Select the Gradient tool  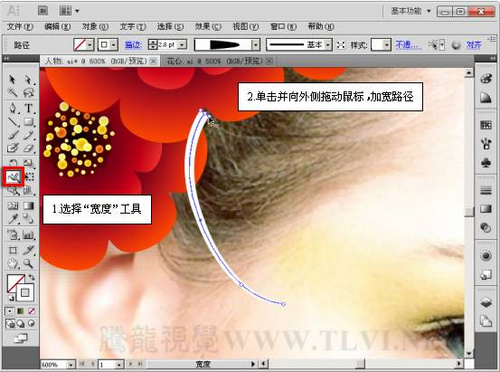click(x=29, y=206)
